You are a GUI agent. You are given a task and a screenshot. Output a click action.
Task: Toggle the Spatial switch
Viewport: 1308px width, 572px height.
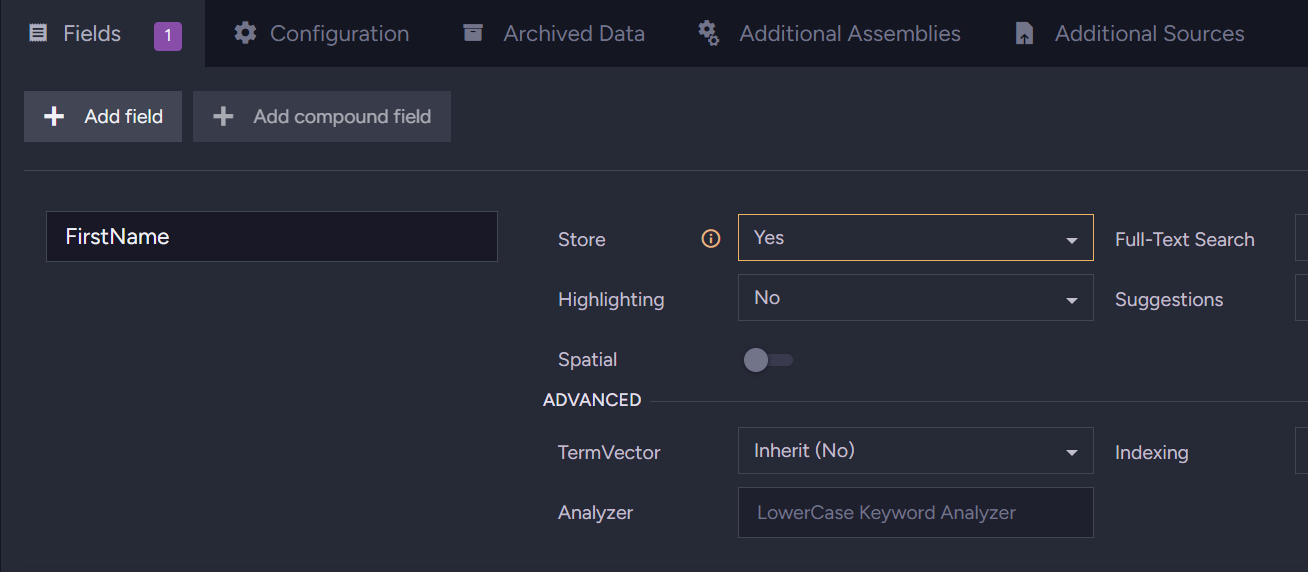pyautogui.click(x=768, y=360)
